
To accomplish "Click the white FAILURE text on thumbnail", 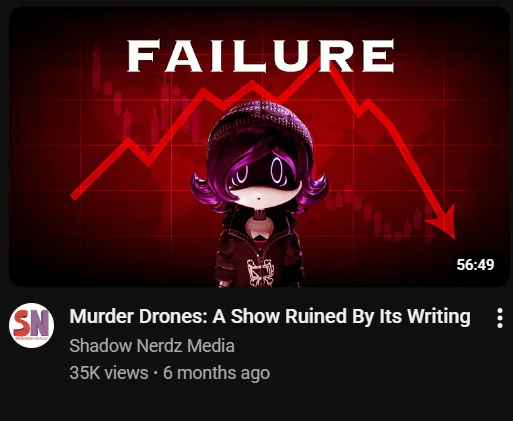I will [261, 55].
